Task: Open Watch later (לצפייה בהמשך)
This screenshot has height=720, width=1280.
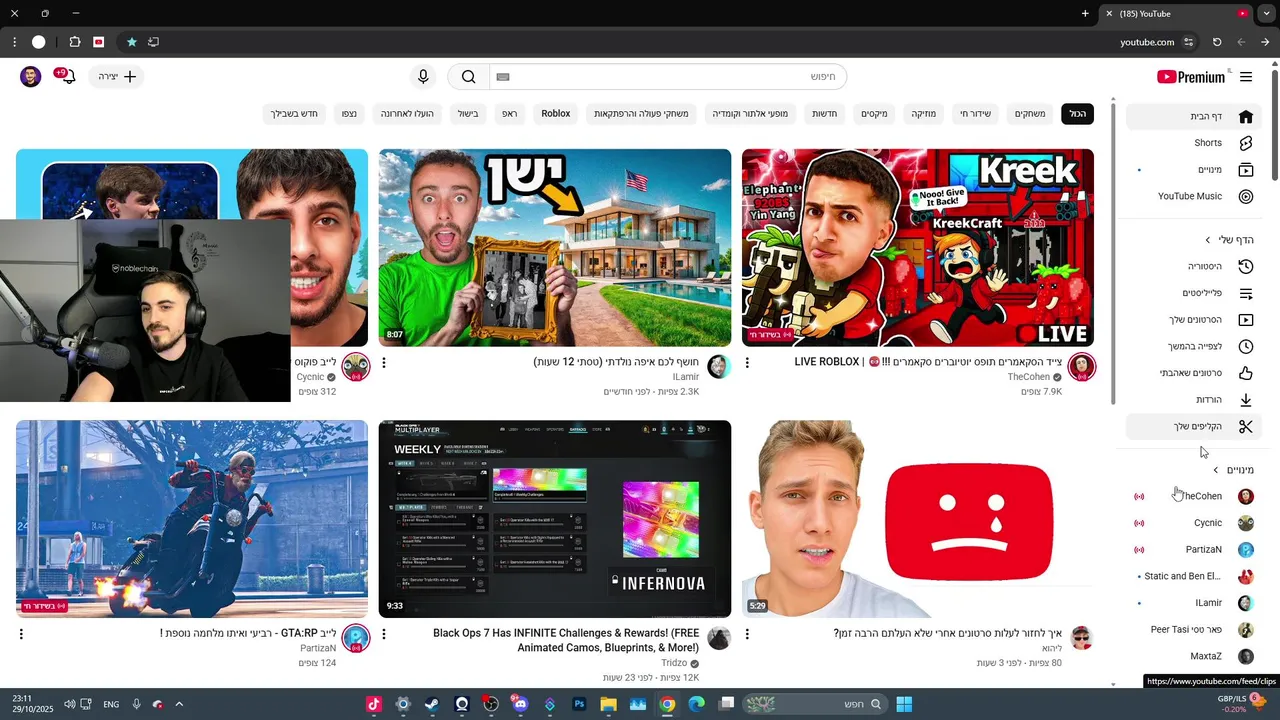Action: [1193, 346]
